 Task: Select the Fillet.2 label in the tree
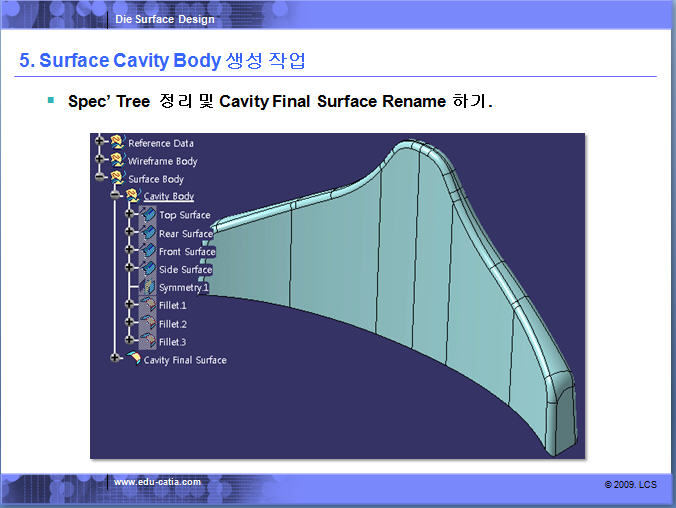172,324
